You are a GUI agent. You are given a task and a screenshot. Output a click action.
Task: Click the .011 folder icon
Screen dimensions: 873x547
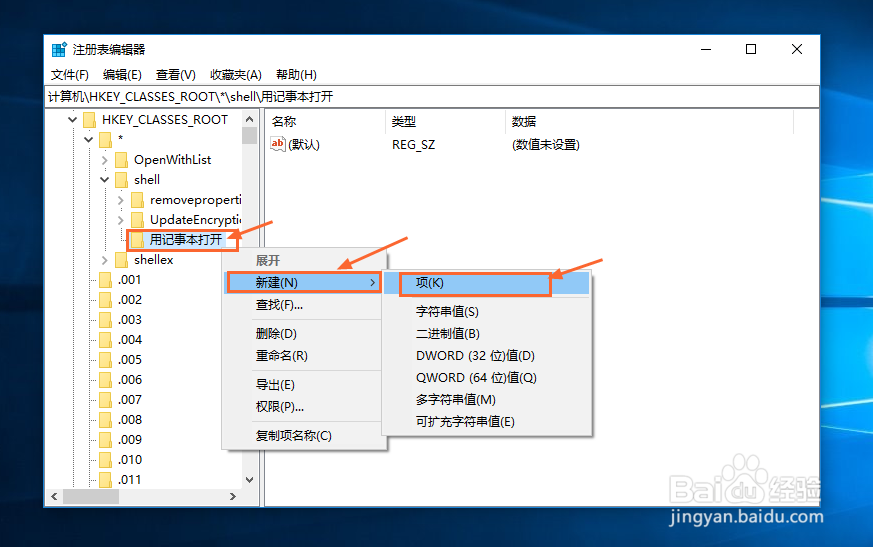point(105,480)
